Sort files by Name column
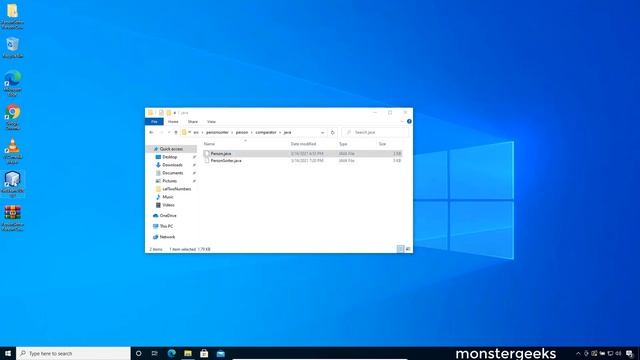 tap(209, 144)
